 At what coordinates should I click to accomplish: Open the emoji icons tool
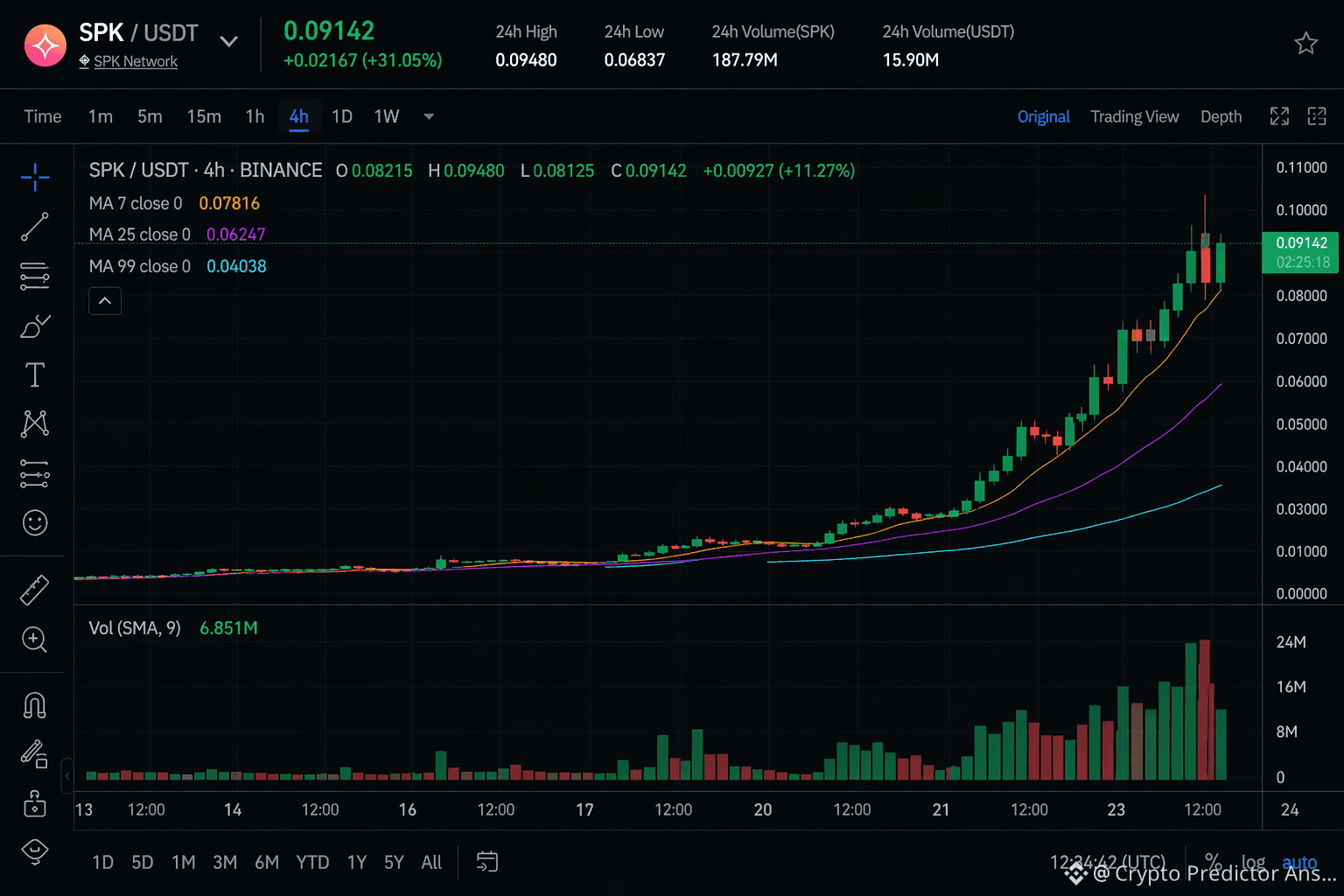coord(35,522)
